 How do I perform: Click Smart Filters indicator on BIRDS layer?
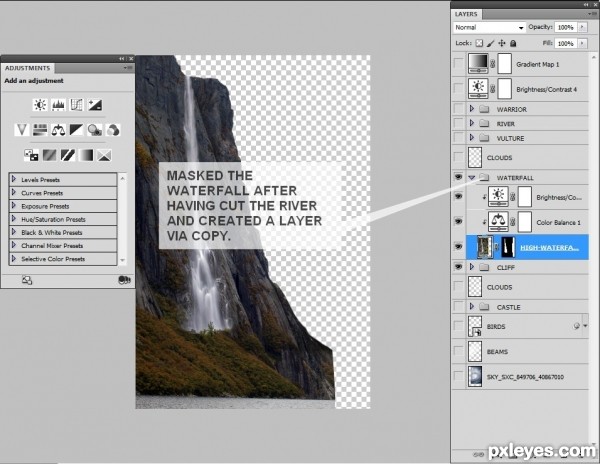point(576,326)
